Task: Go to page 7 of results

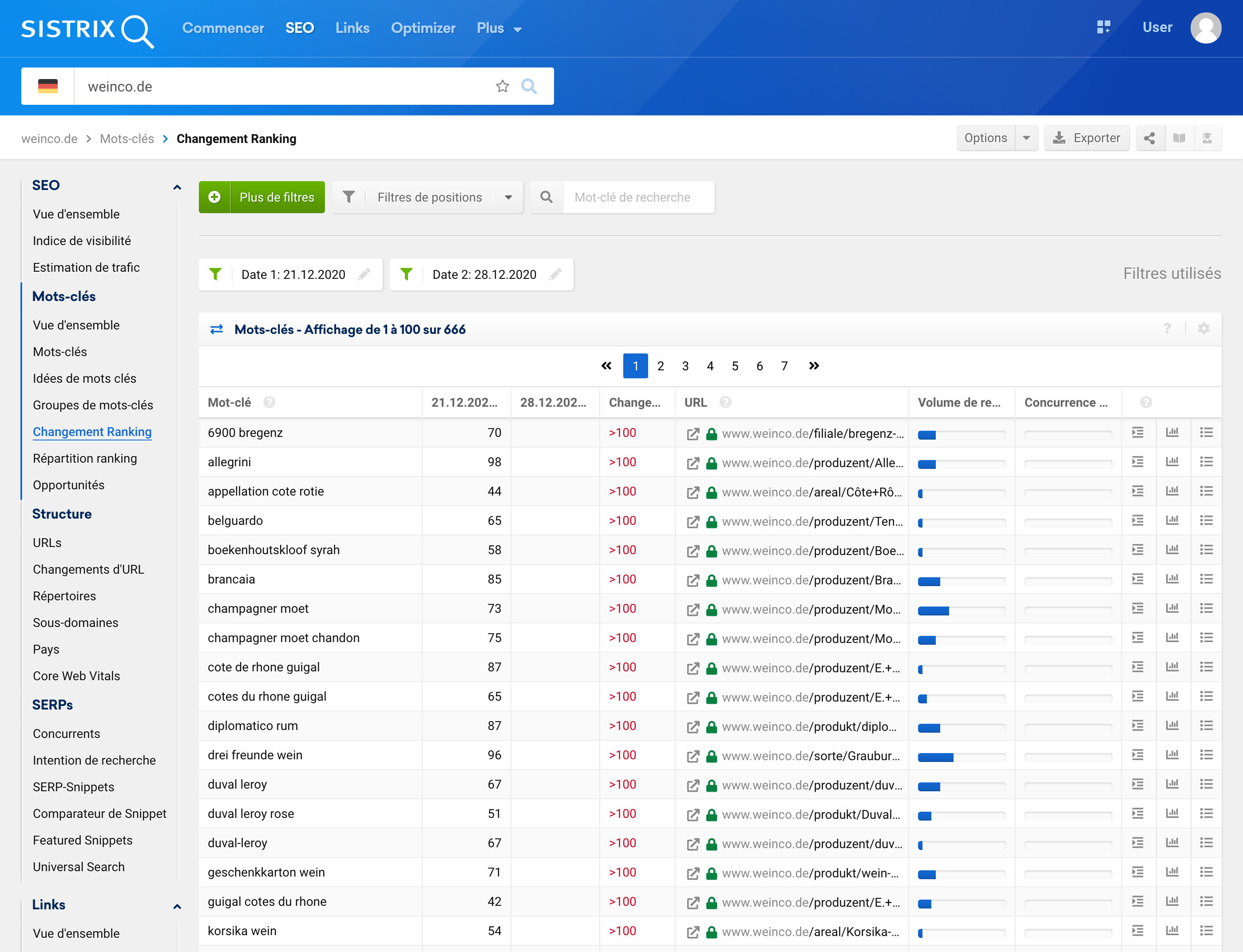Action: 785,366
